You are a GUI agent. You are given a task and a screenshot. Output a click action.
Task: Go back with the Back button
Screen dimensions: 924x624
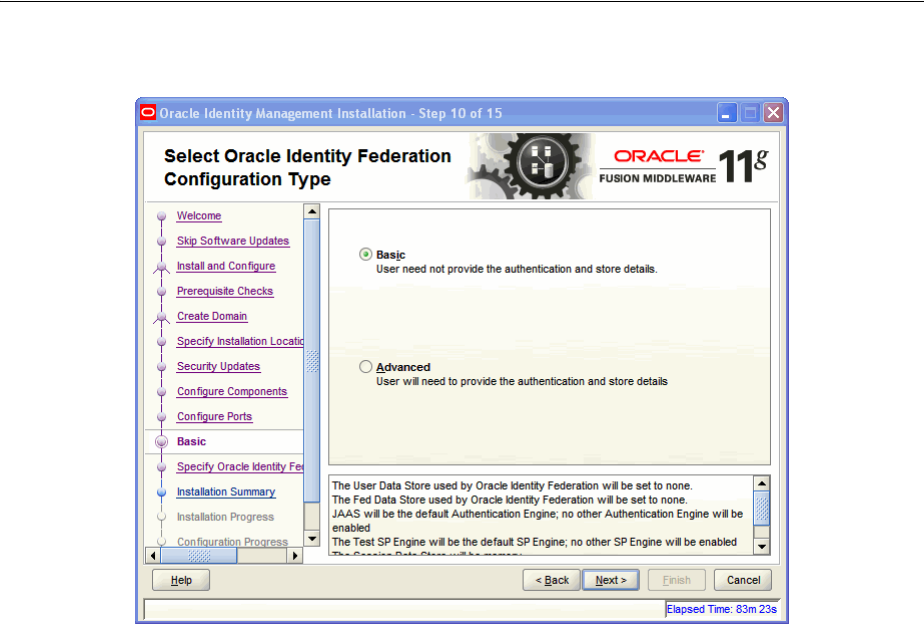tap(552, 580)
